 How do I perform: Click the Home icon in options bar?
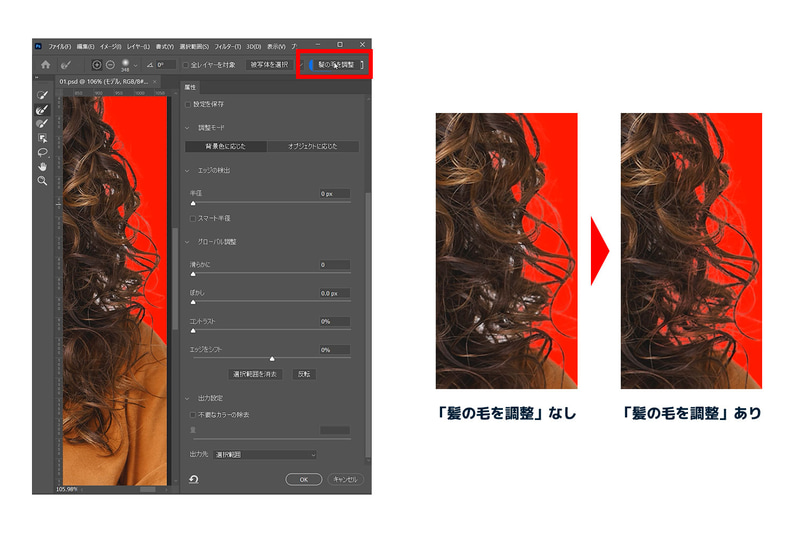[x=45, y=65]
